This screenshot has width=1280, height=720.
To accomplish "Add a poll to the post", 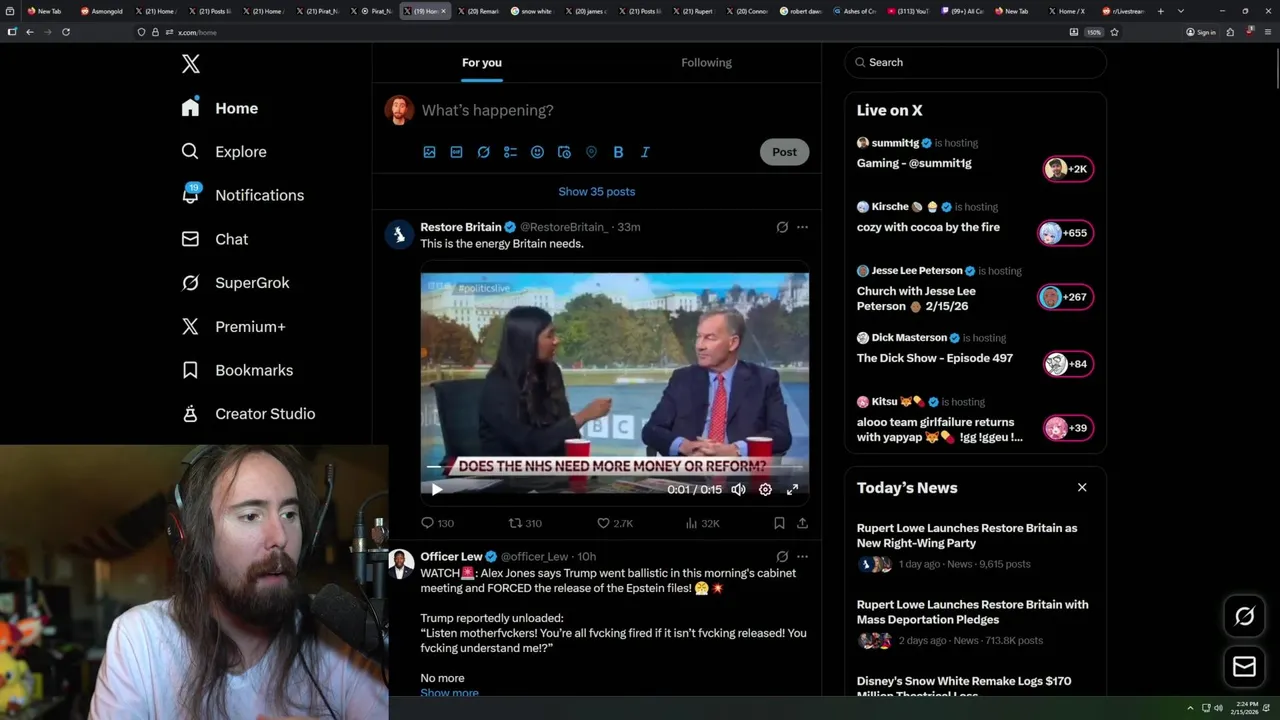I will (510, 152).
